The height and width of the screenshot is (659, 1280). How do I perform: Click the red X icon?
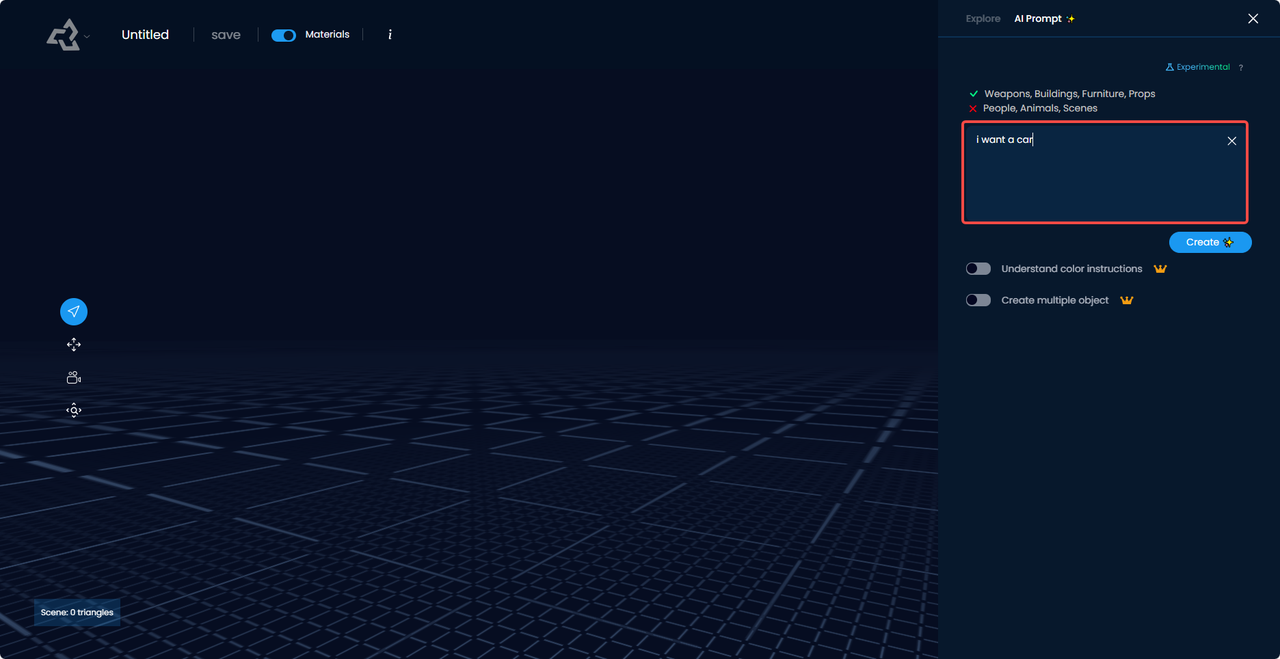coord(973,108)
